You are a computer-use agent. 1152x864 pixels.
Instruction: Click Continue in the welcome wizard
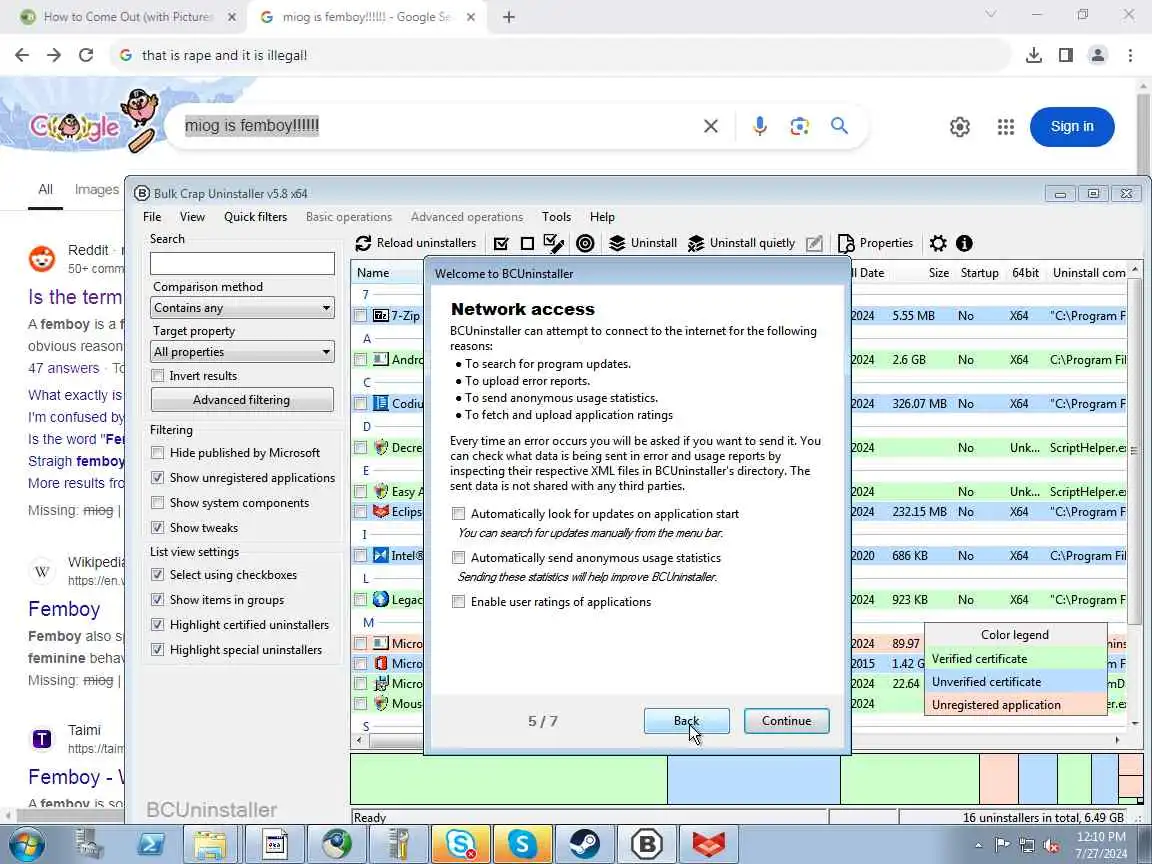(786, 721)
